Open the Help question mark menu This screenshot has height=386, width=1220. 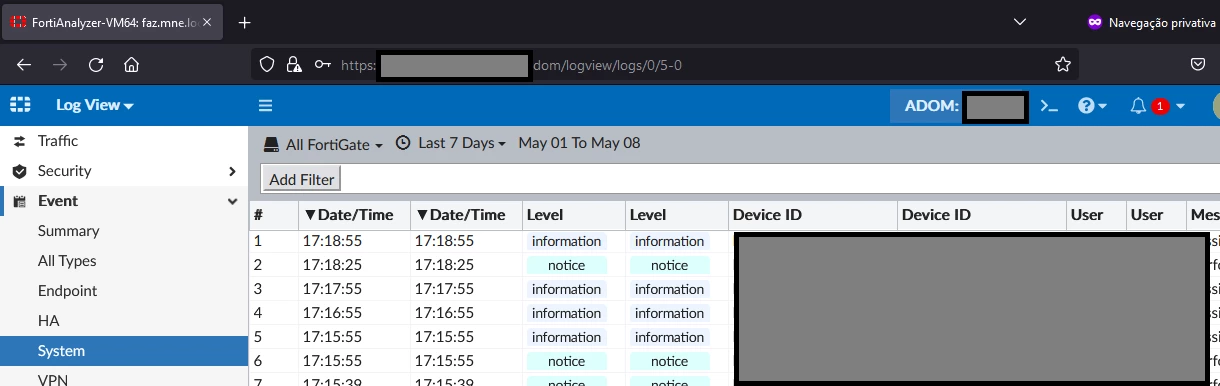(x=1092, y=105)
